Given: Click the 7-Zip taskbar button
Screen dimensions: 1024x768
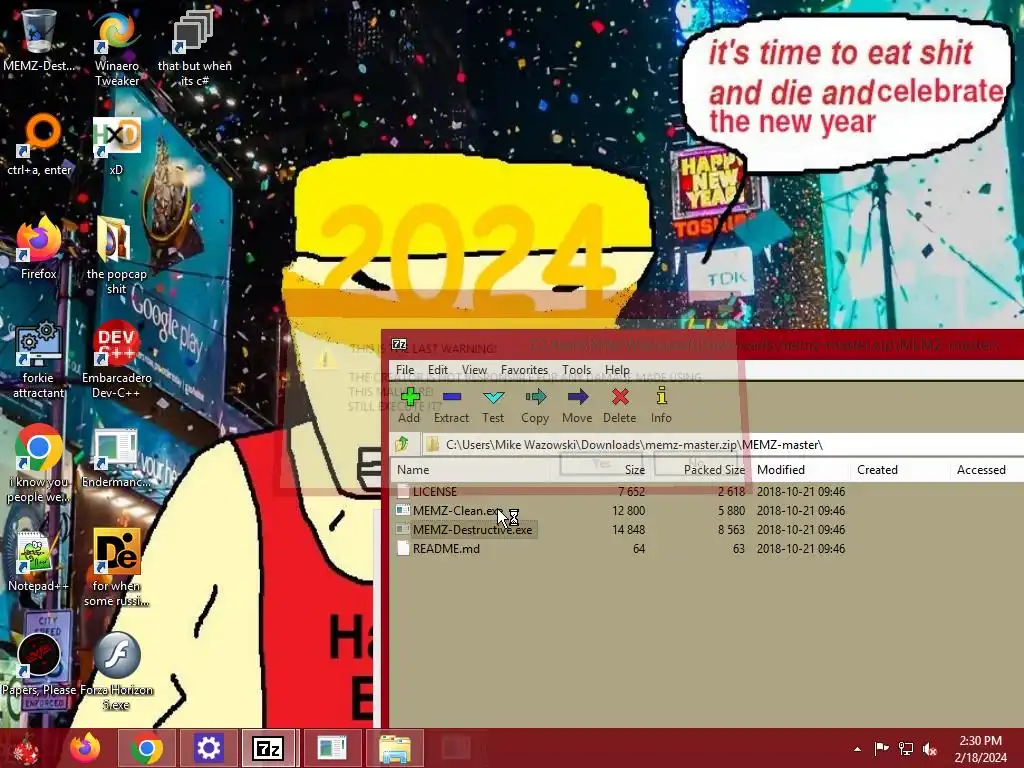Looking at the screenshot, I should [268, 748].
